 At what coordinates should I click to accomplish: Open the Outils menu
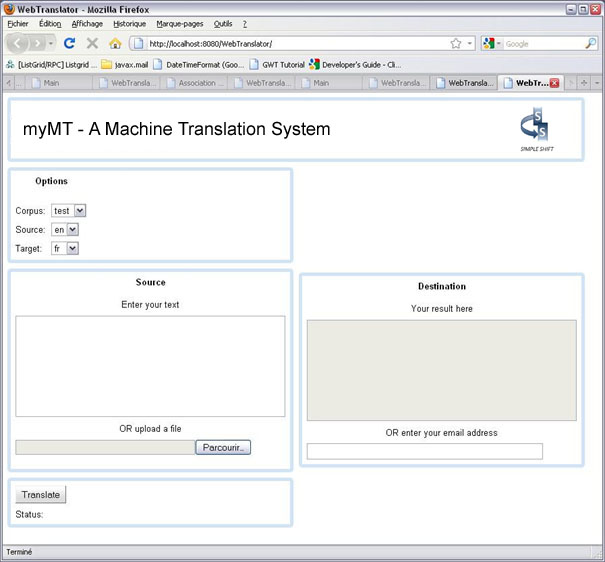[223, 24]
